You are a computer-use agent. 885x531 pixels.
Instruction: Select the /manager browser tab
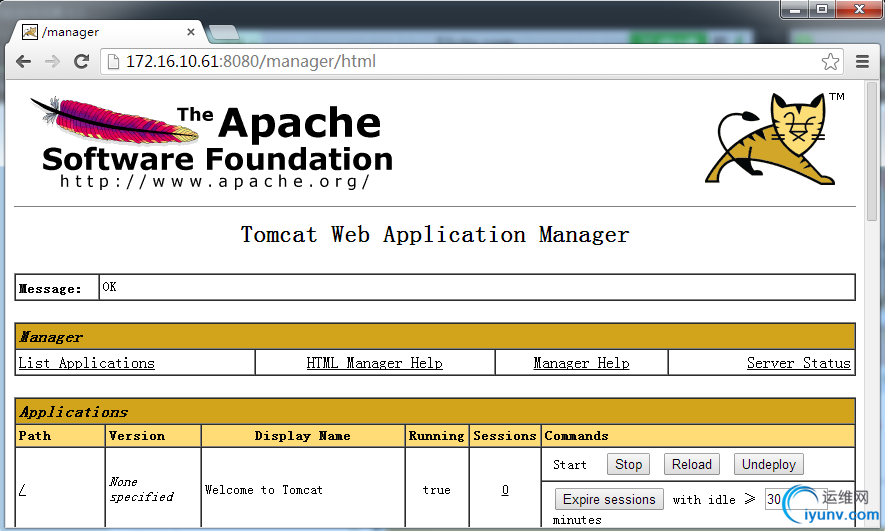coord(107,32)
